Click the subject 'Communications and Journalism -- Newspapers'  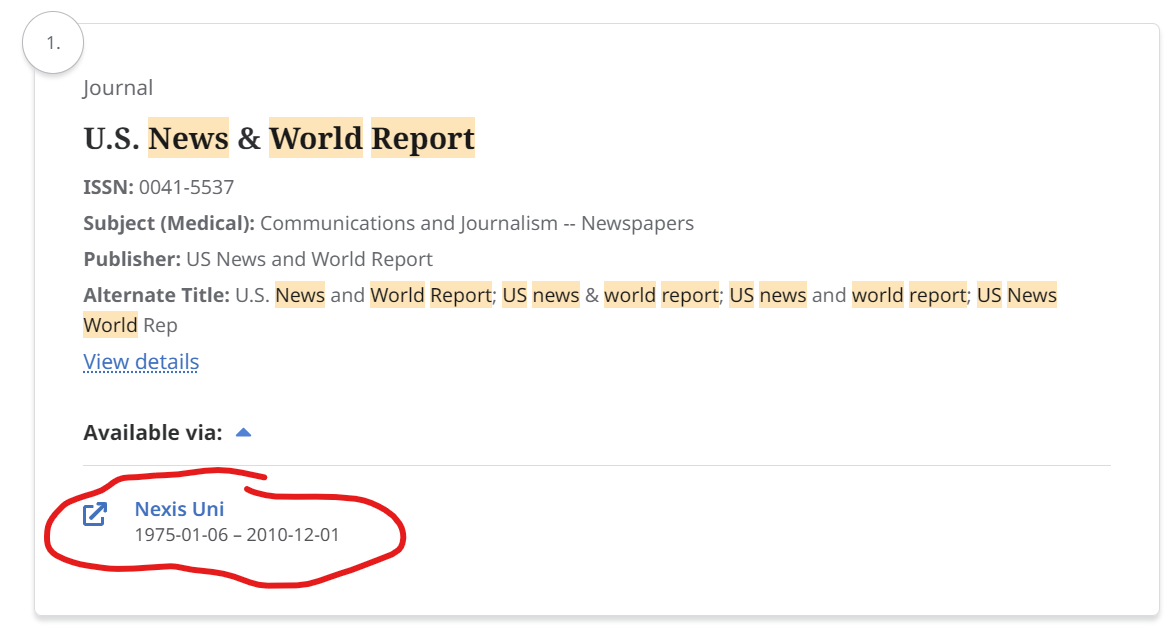(476, 223)
